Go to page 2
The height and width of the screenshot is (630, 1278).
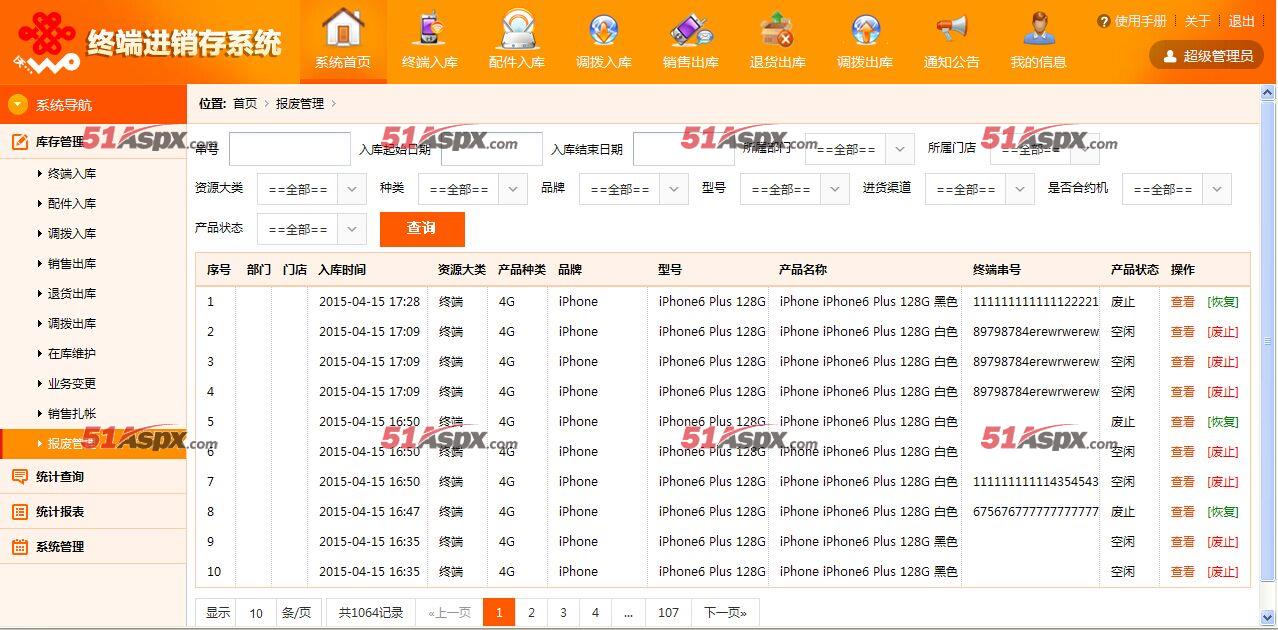click(531, 612)
